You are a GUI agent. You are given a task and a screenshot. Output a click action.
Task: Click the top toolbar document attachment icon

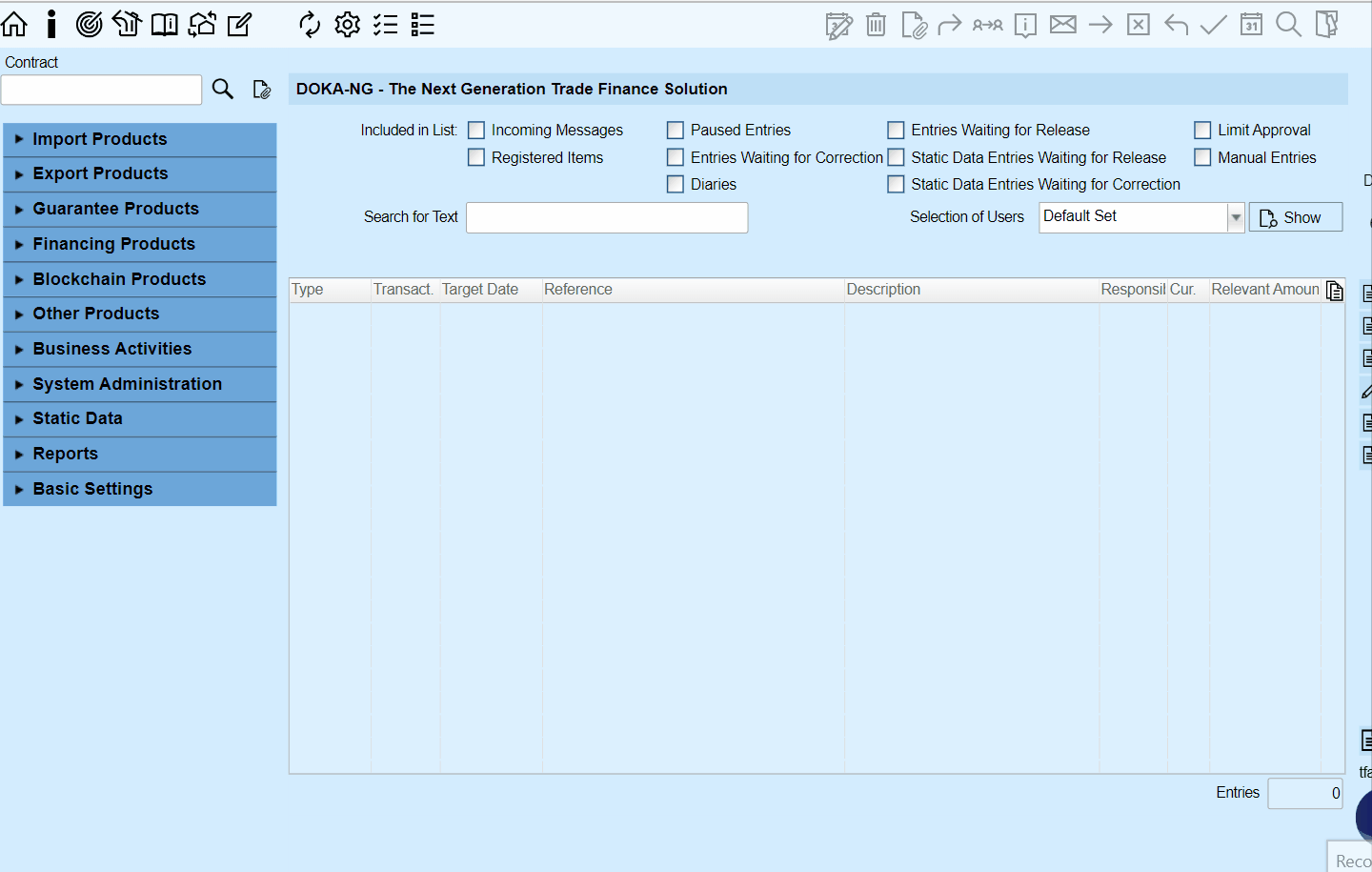(914, 25)
